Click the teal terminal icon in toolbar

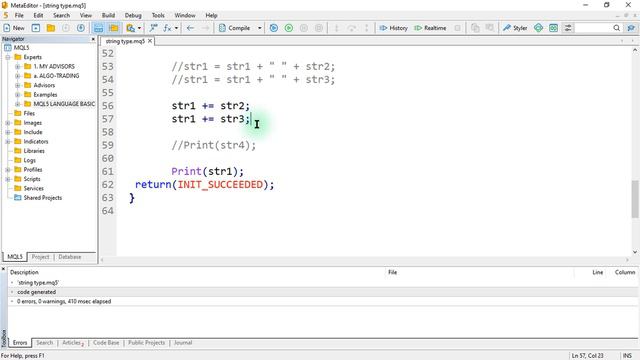[x=553, y=28]
